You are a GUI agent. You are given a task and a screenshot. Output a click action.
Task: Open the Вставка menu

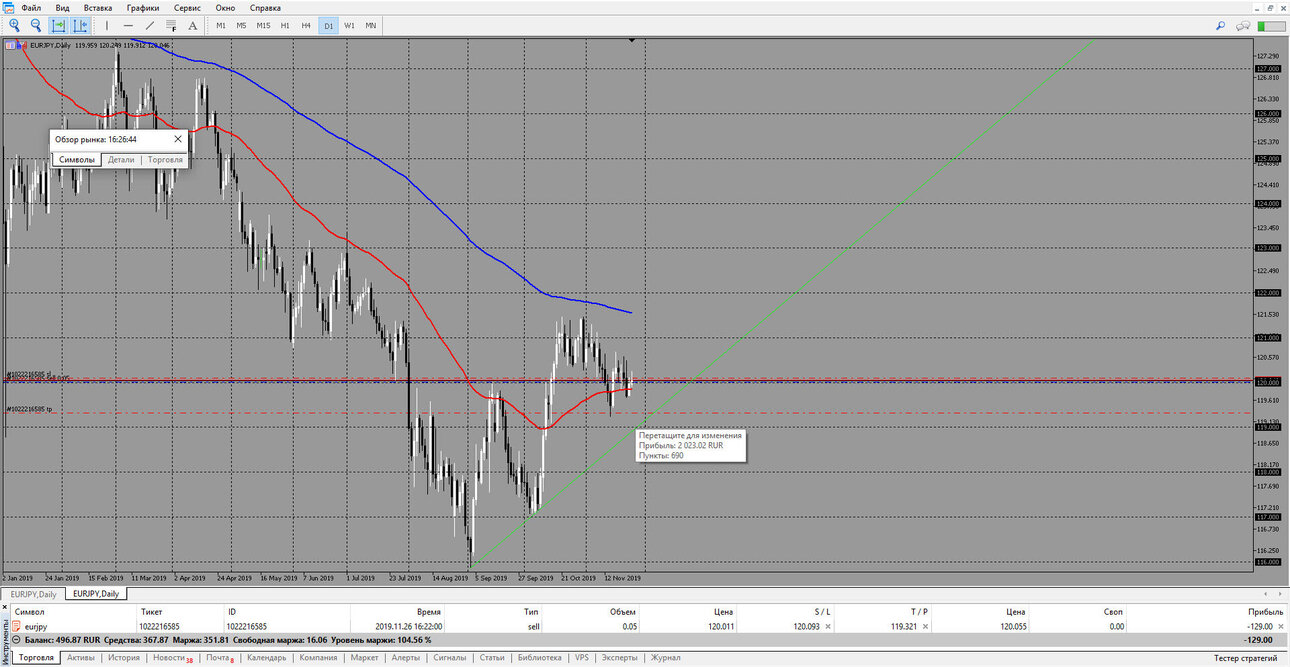pyautogui.click(x=98, y=7)
